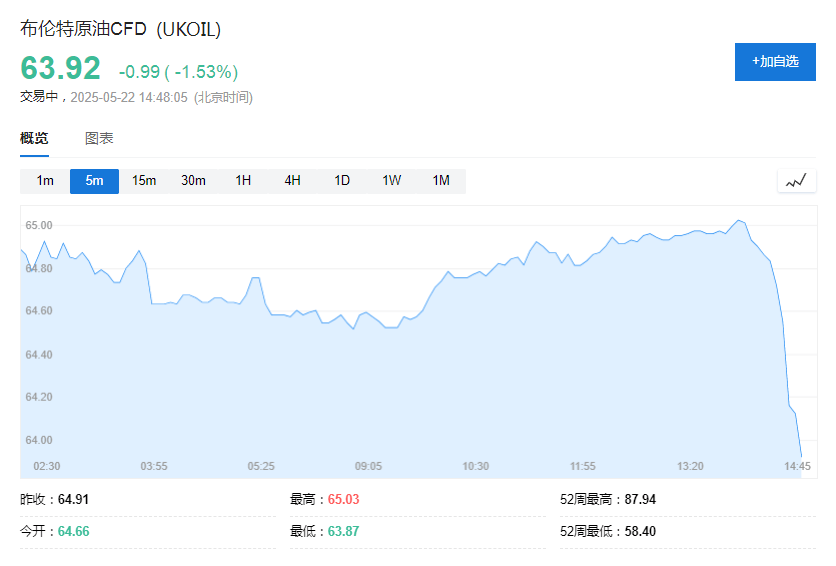Choose the 4H timeframe
836x566 pixels.
tap(292, 181)
